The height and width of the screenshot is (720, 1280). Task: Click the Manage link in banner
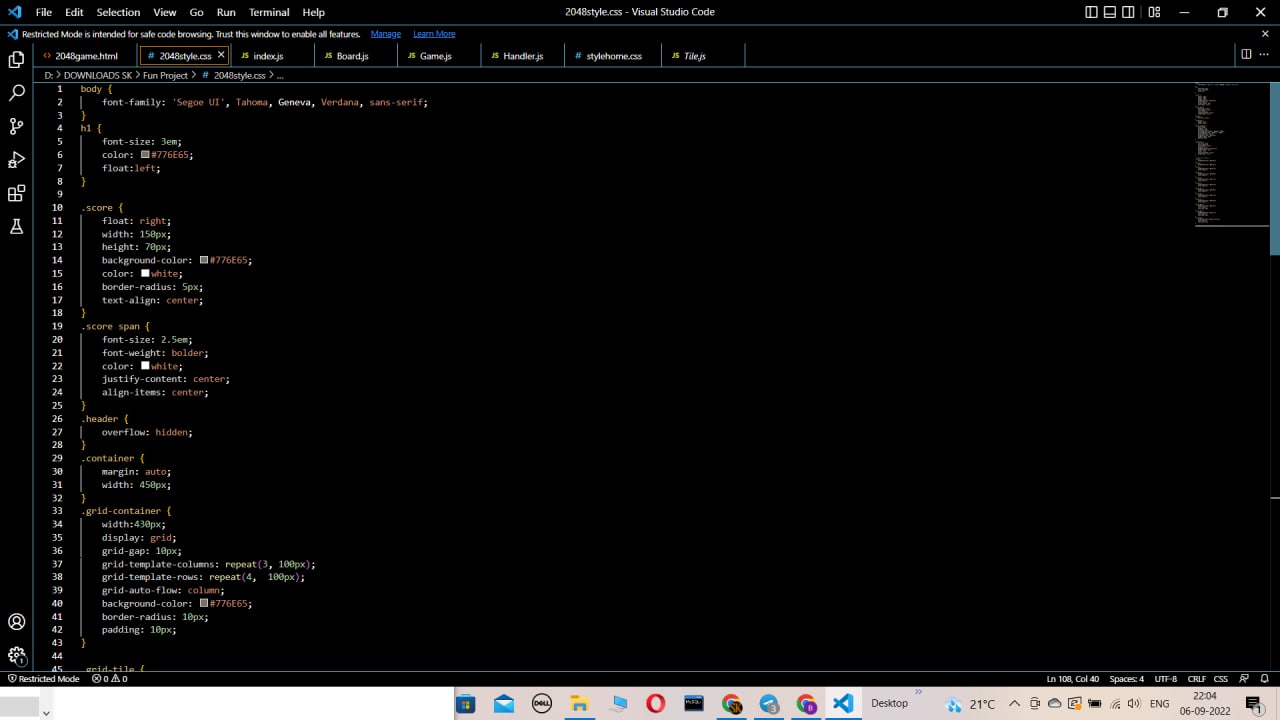(385, 34)
